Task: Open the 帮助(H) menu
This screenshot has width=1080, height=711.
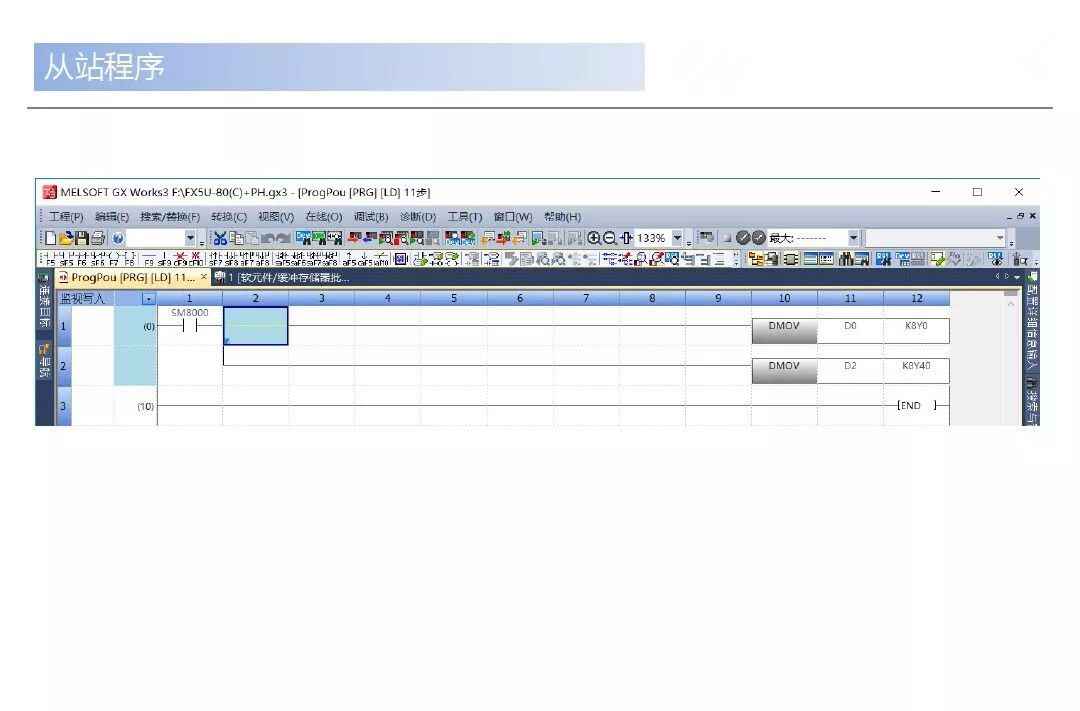Action: click(562, 216)
